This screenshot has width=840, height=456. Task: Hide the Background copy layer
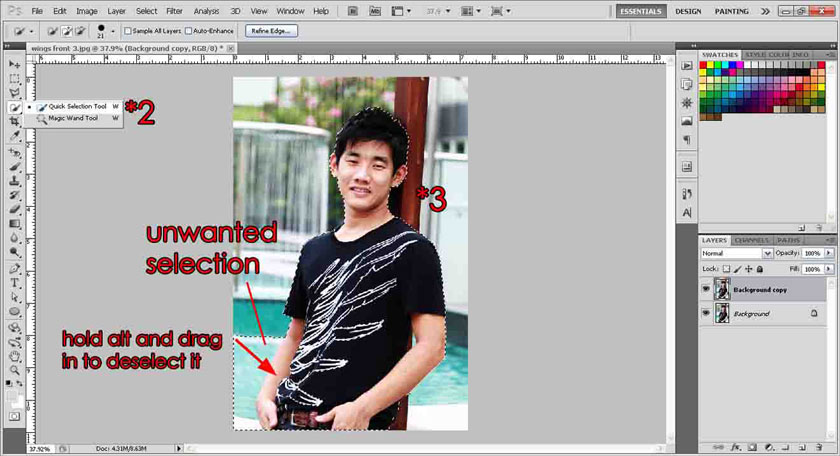(x=706, y=289)
